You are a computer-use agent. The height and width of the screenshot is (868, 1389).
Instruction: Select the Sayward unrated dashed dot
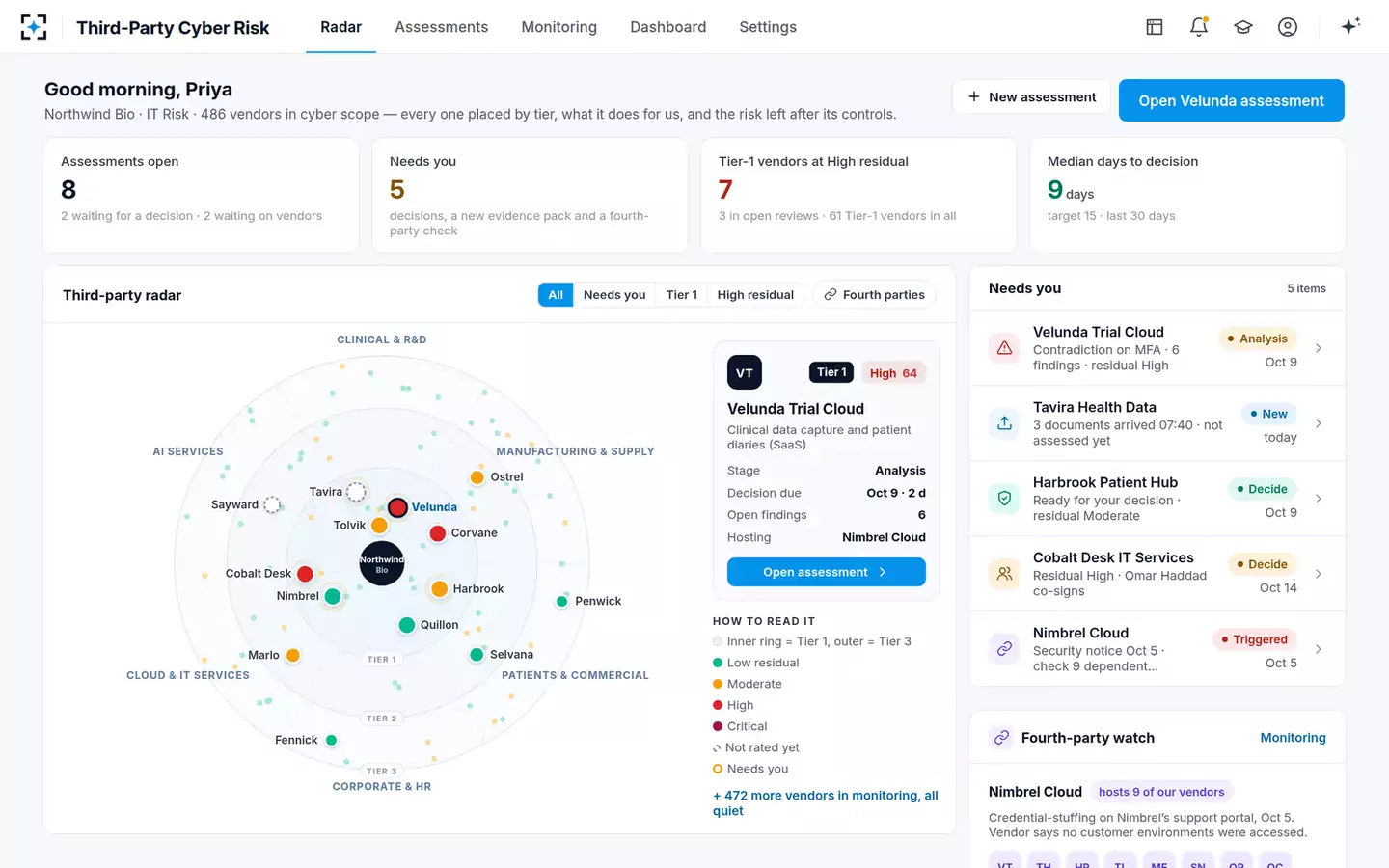click(x=272, y=505)
